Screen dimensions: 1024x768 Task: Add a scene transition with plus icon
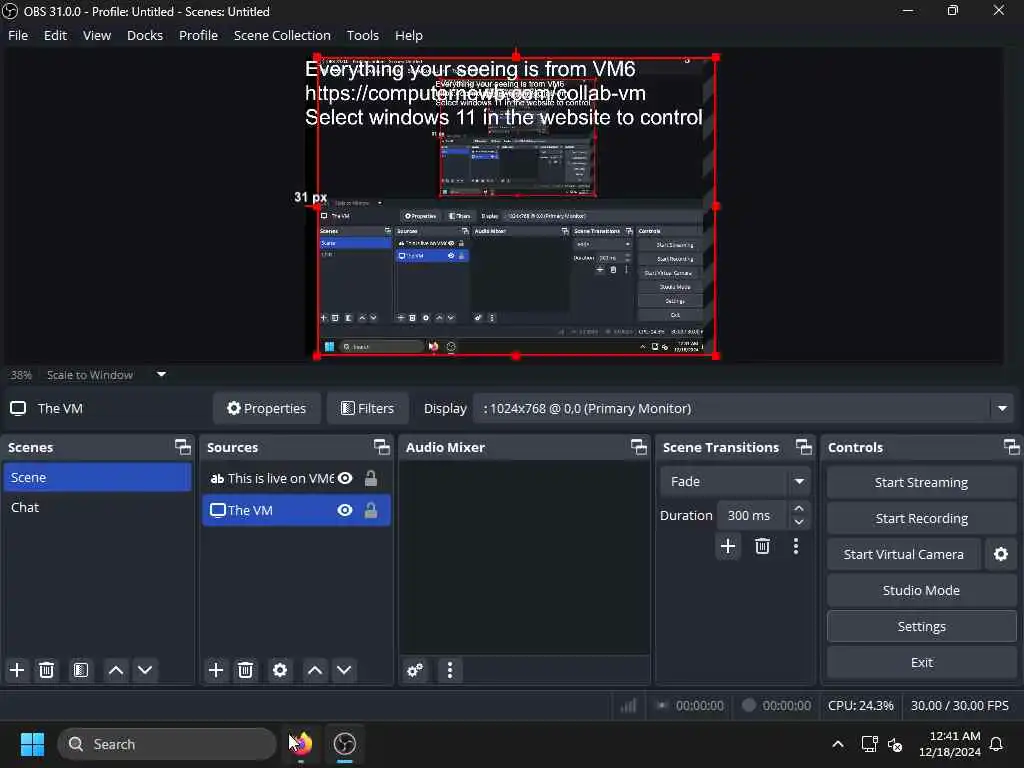click(x=728, y=546)
